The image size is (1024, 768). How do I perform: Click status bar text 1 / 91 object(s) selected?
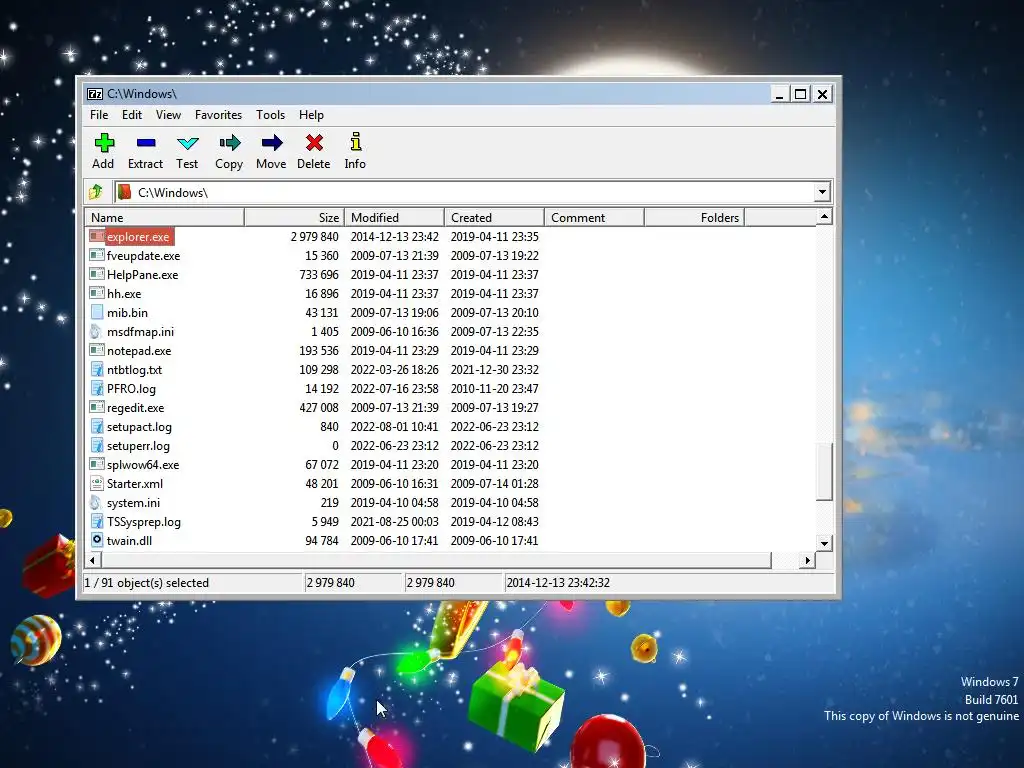[x=146, y=583]
